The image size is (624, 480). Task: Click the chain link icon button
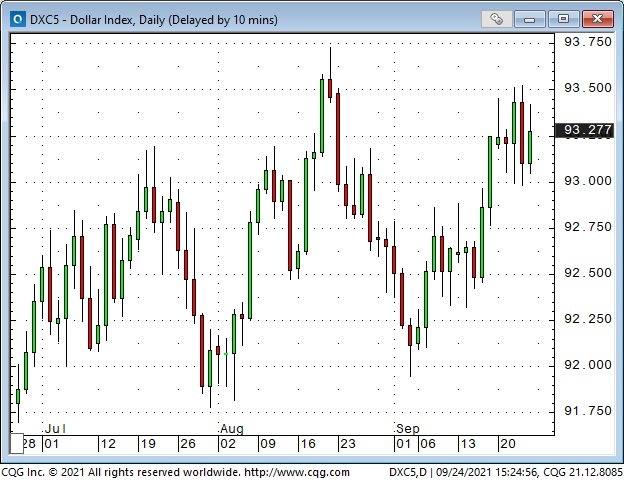496,19
